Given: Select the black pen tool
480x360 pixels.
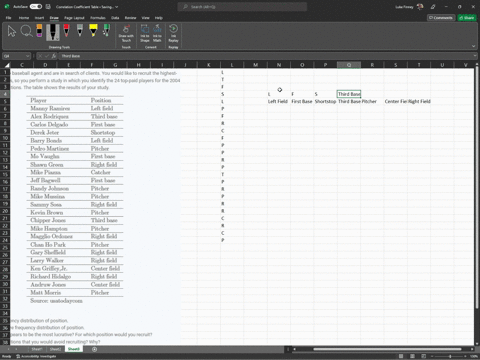Looking at the screenshot, I should coord(53,32).
